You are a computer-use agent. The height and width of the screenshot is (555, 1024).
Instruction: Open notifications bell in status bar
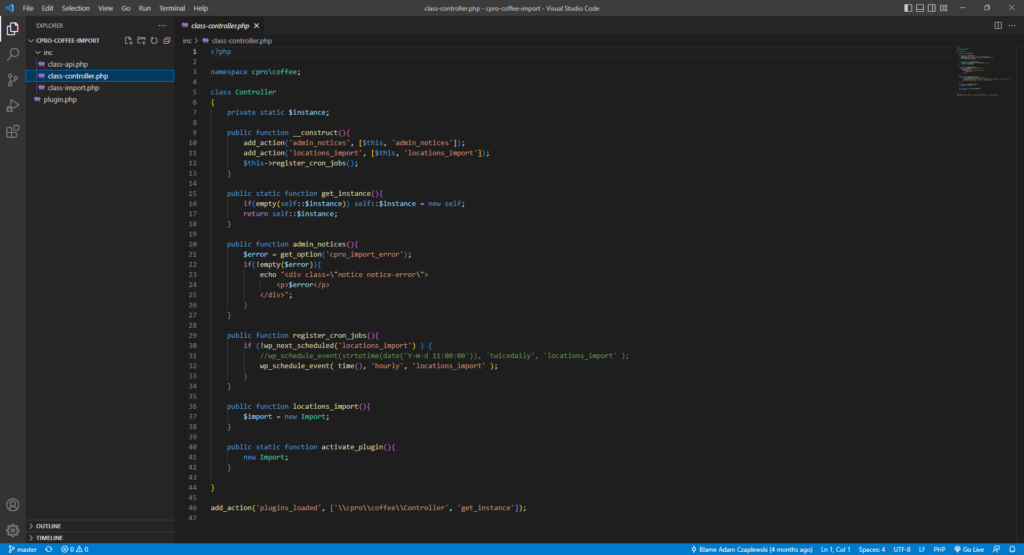click(x=1012, y=549)
